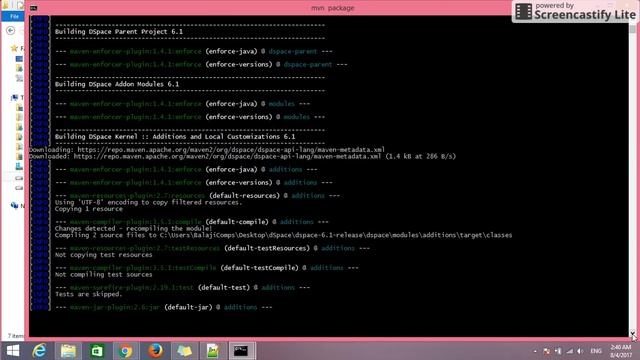This screenshot has width=640, height=360.
Task: Switch the ENG input language indicator
Action: tap(596, 351)
